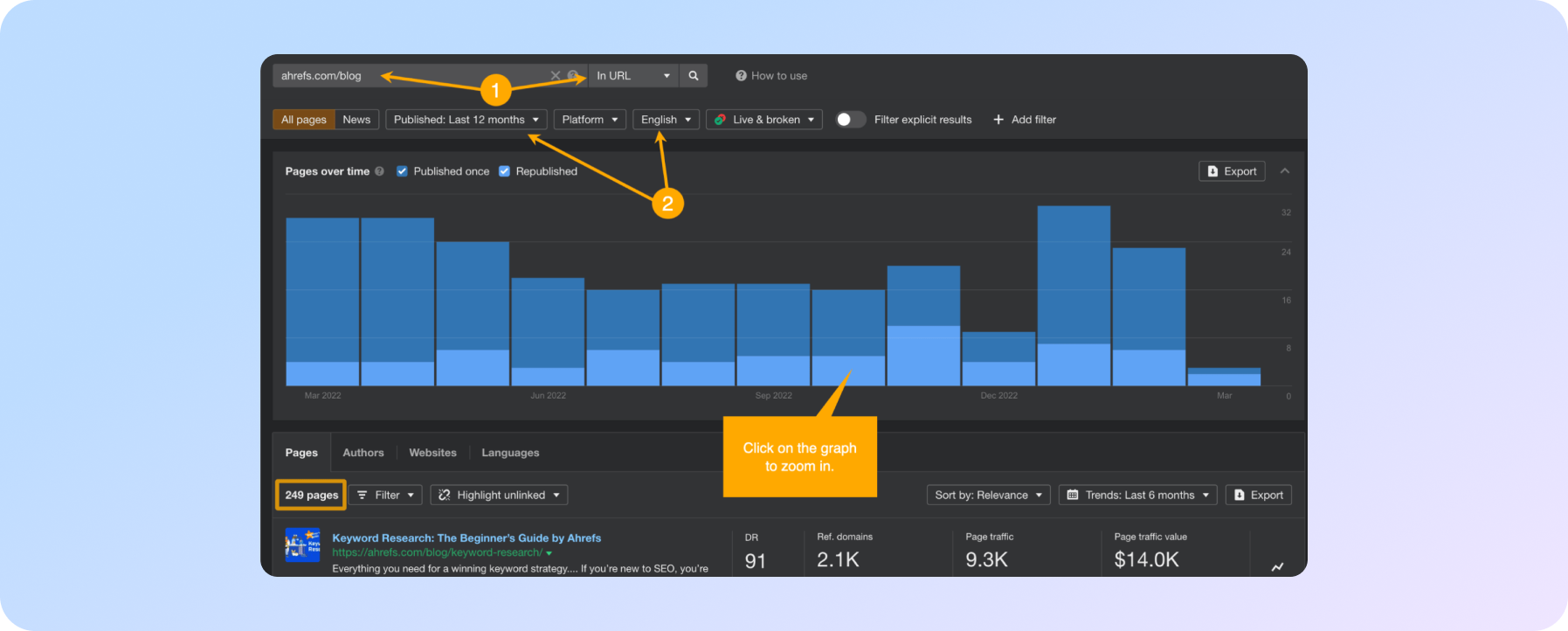The width and height of the screenshot is (1568, 631).
Task: Click the small Mar bar at chart end
Action: click(1224, 377)
